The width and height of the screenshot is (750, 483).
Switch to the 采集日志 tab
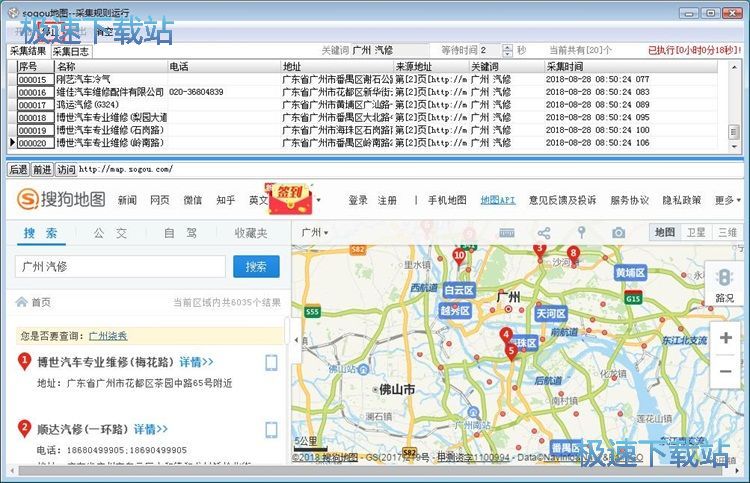coord(70,50)
